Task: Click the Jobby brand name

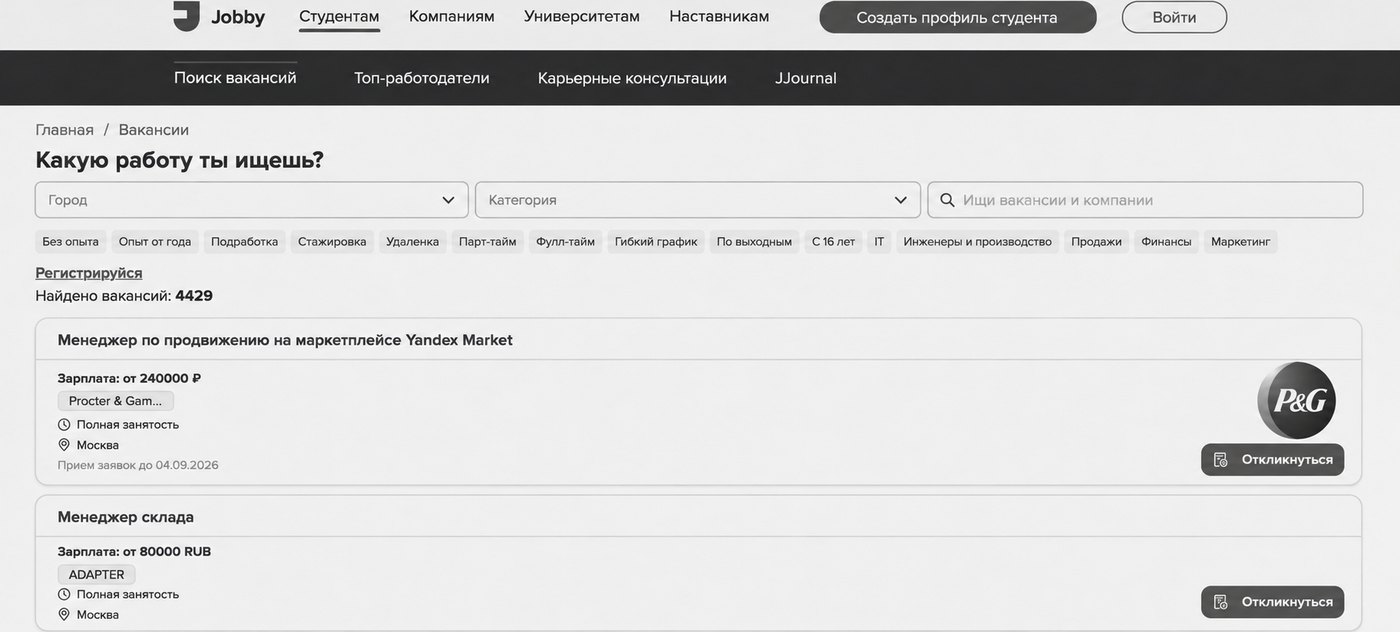Action: click(x=238, y=17)
